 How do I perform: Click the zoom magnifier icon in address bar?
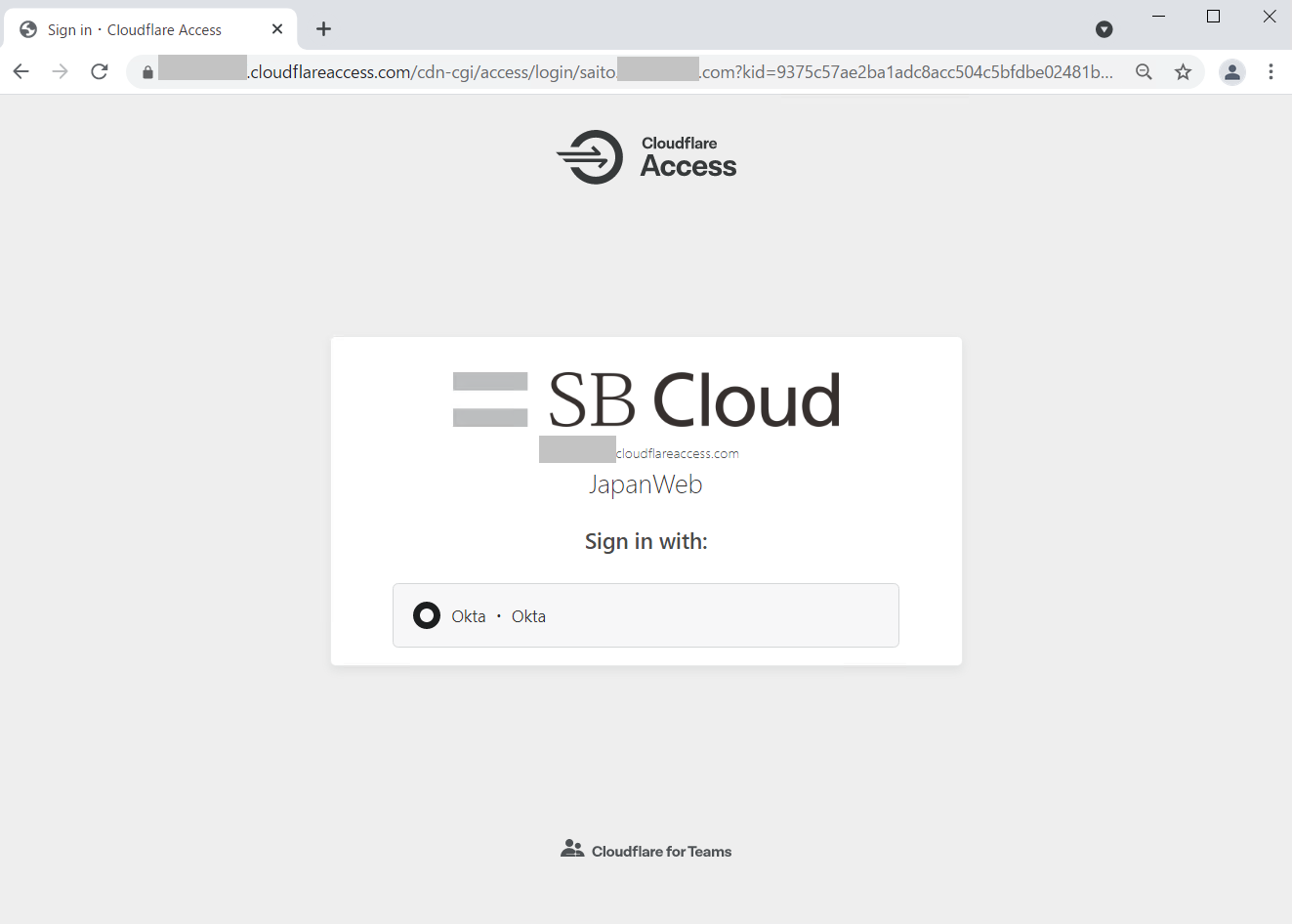[x=1144, y=71]
